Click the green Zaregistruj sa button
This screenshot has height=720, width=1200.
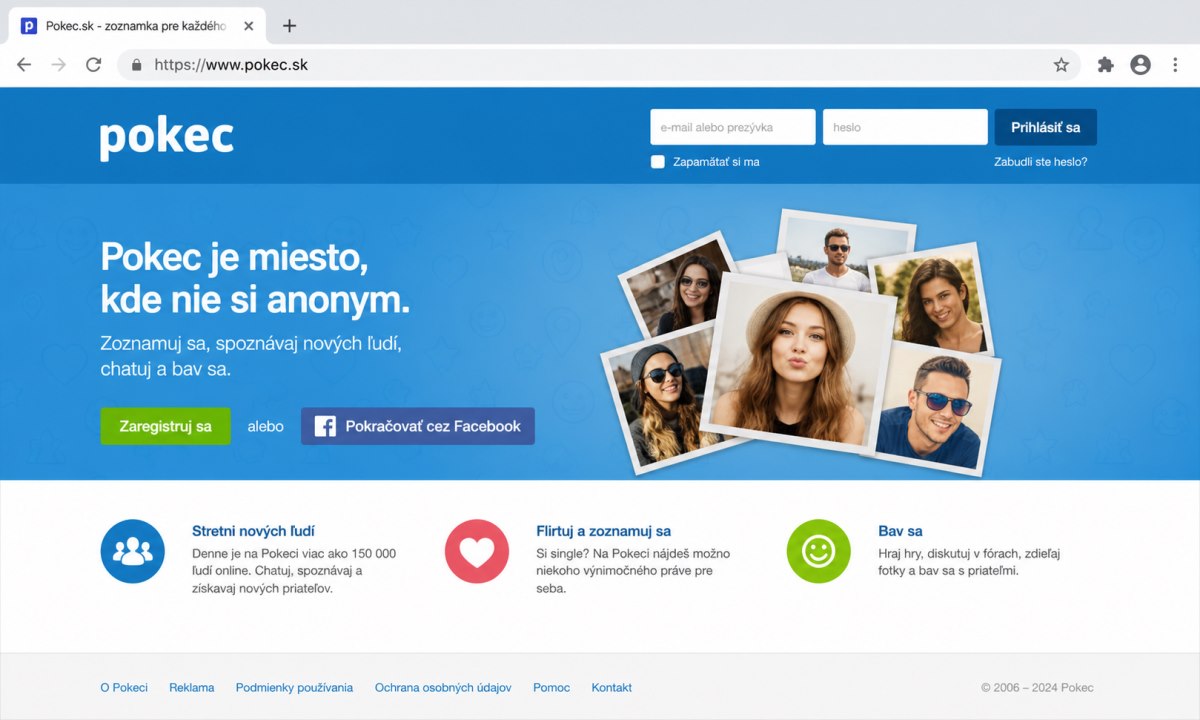(x=165, y=426)
